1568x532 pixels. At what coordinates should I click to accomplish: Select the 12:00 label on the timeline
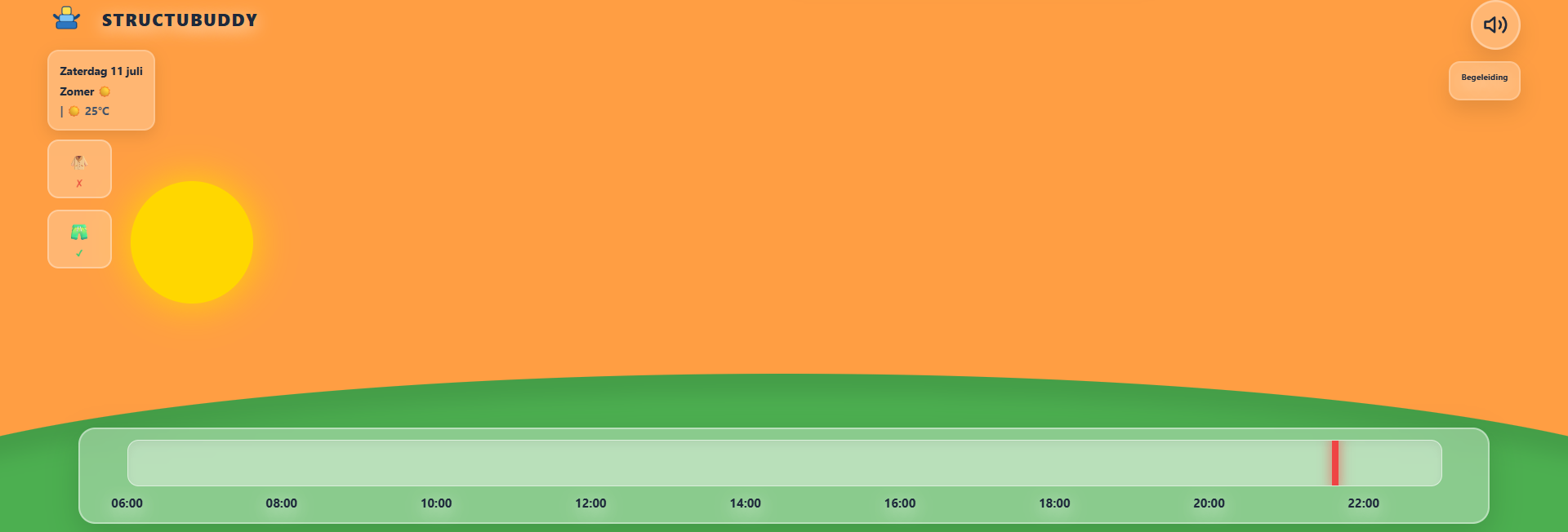point(590,503)
